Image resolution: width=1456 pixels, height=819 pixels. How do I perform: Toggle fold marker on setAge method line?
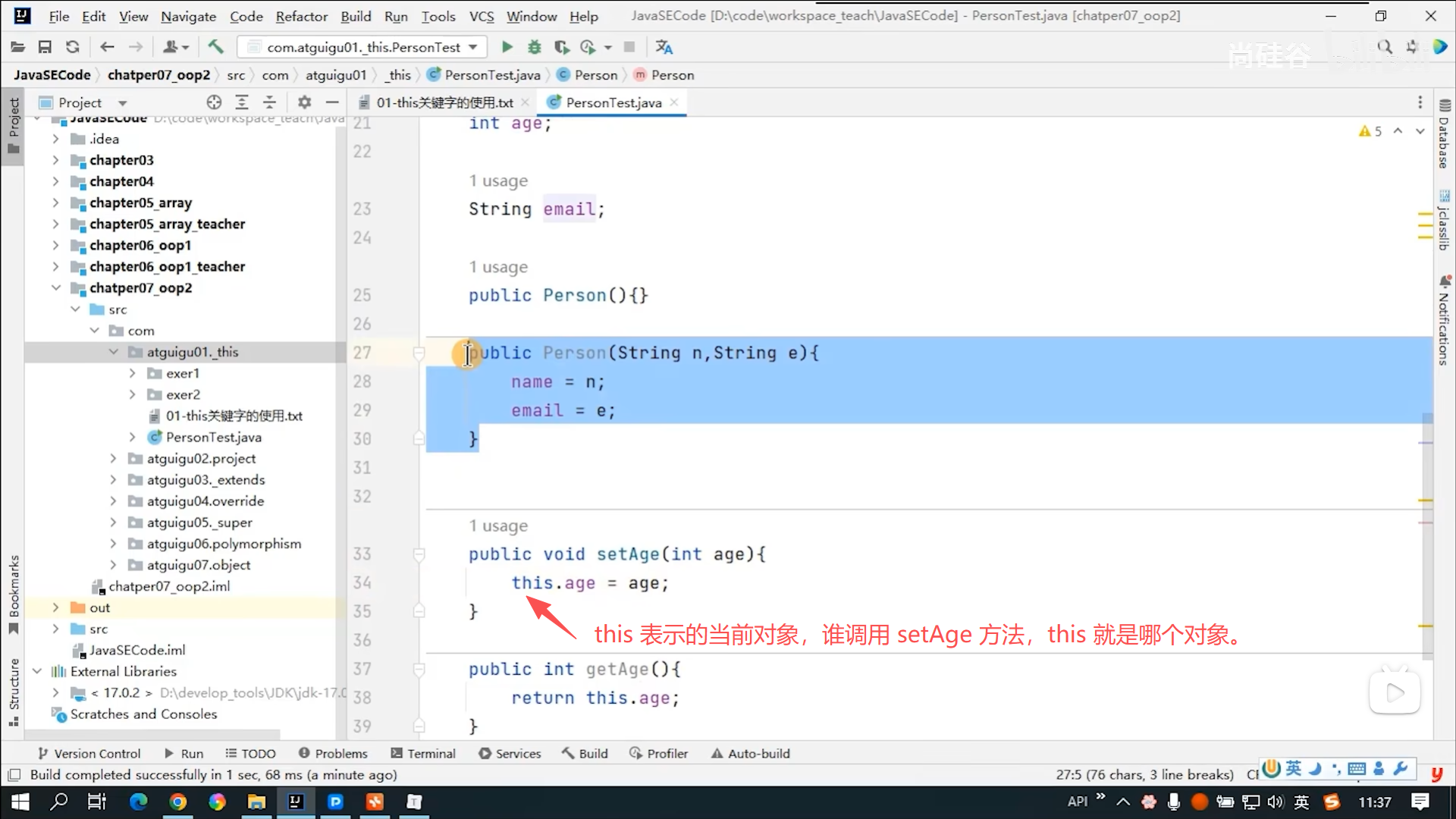tap(419, 554)
